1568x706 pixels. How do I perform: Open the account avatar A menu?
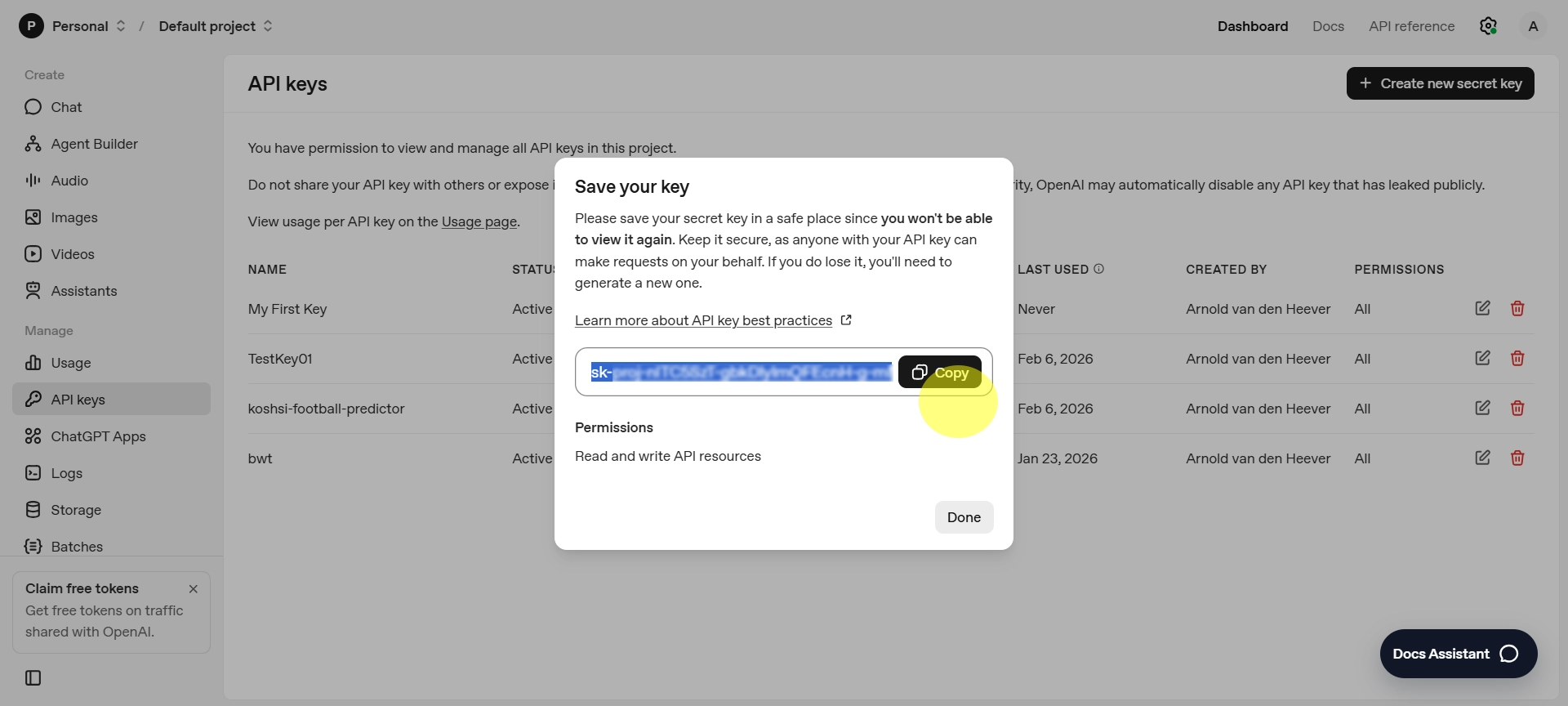(x=1533, y=26)
